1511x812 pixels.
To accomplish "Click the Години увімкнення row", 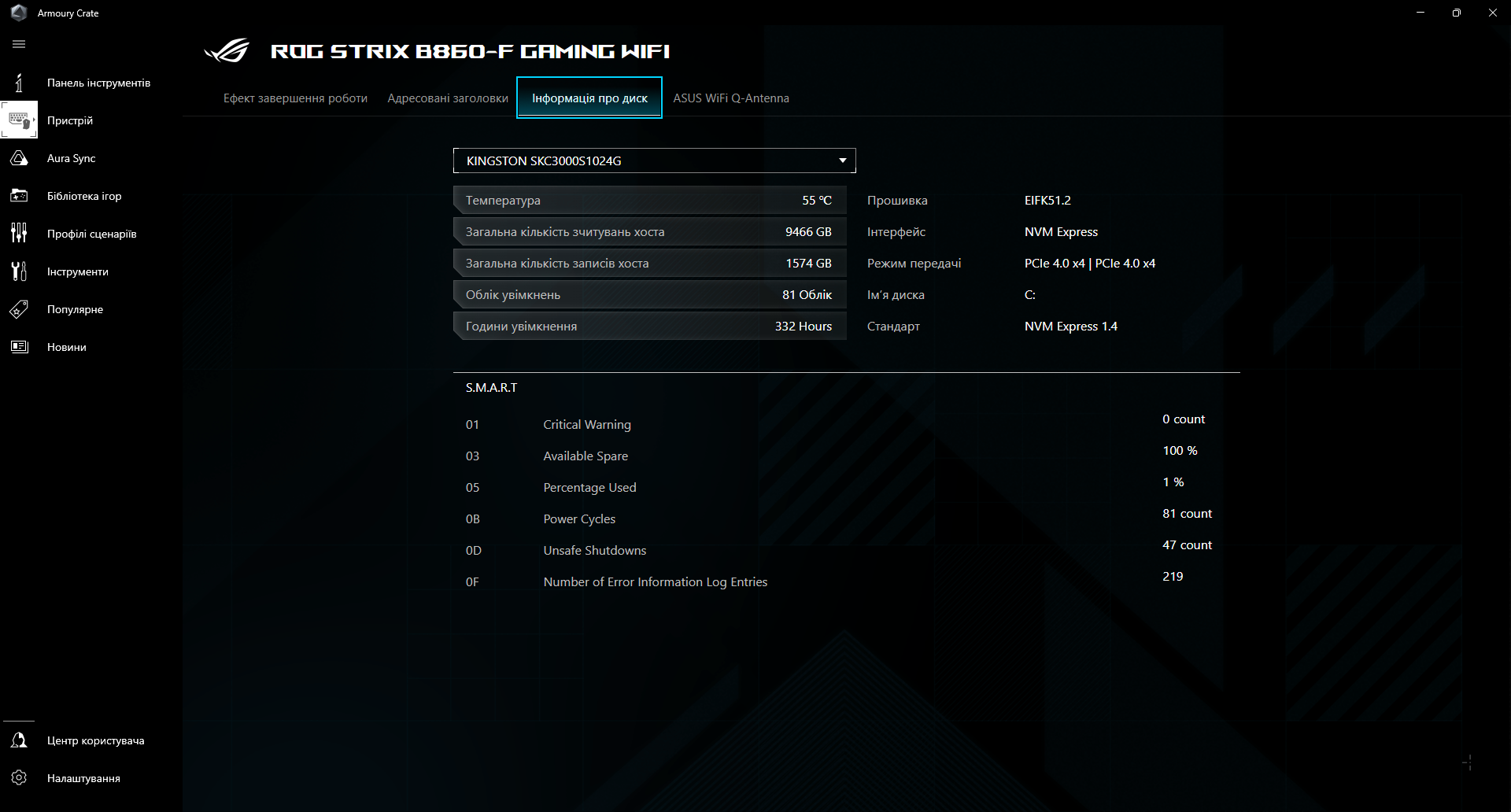I will click(650, 326).
